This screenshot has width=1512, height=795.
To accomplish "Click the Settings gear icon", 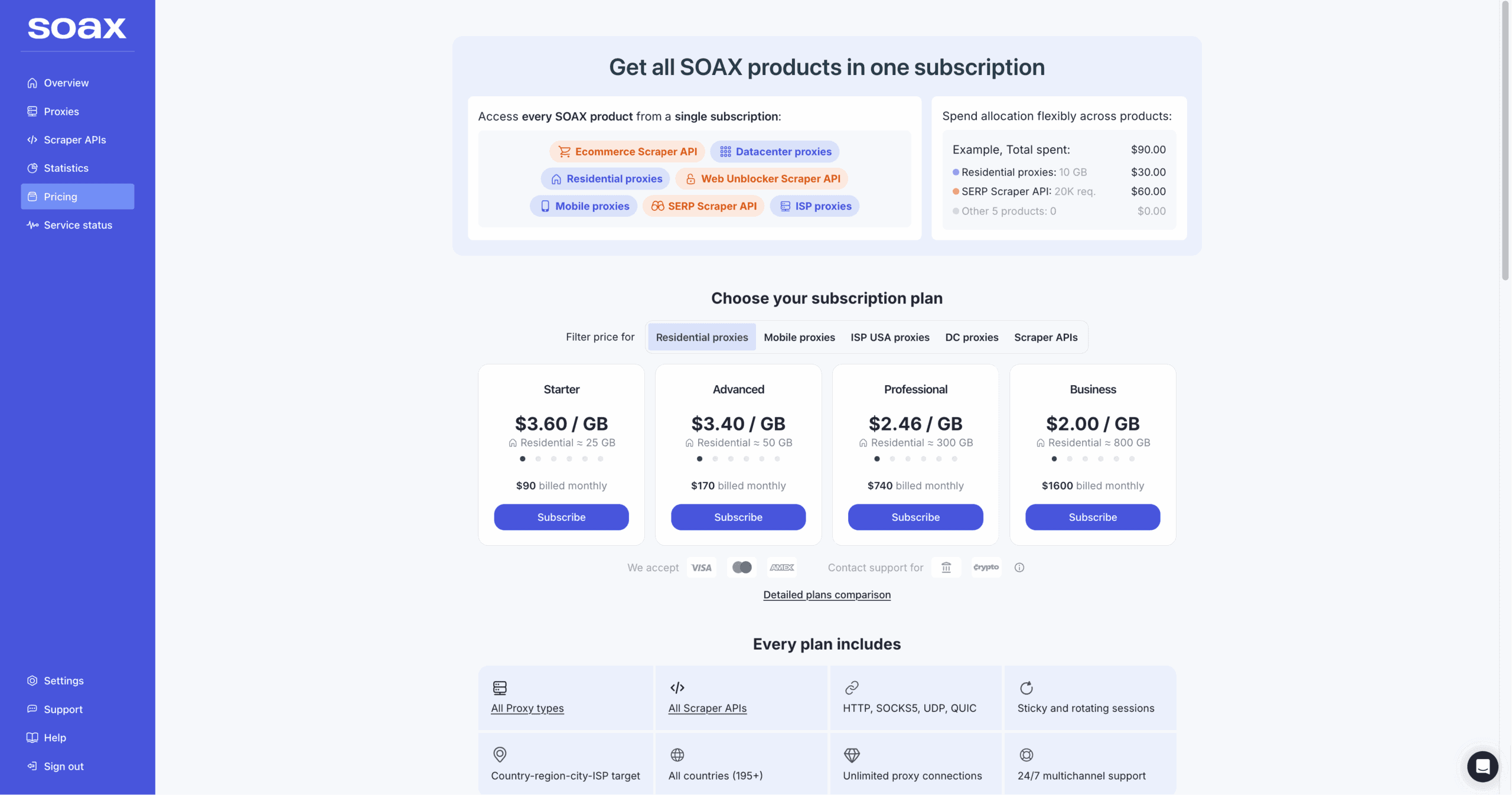I will [x=32, y=680].
